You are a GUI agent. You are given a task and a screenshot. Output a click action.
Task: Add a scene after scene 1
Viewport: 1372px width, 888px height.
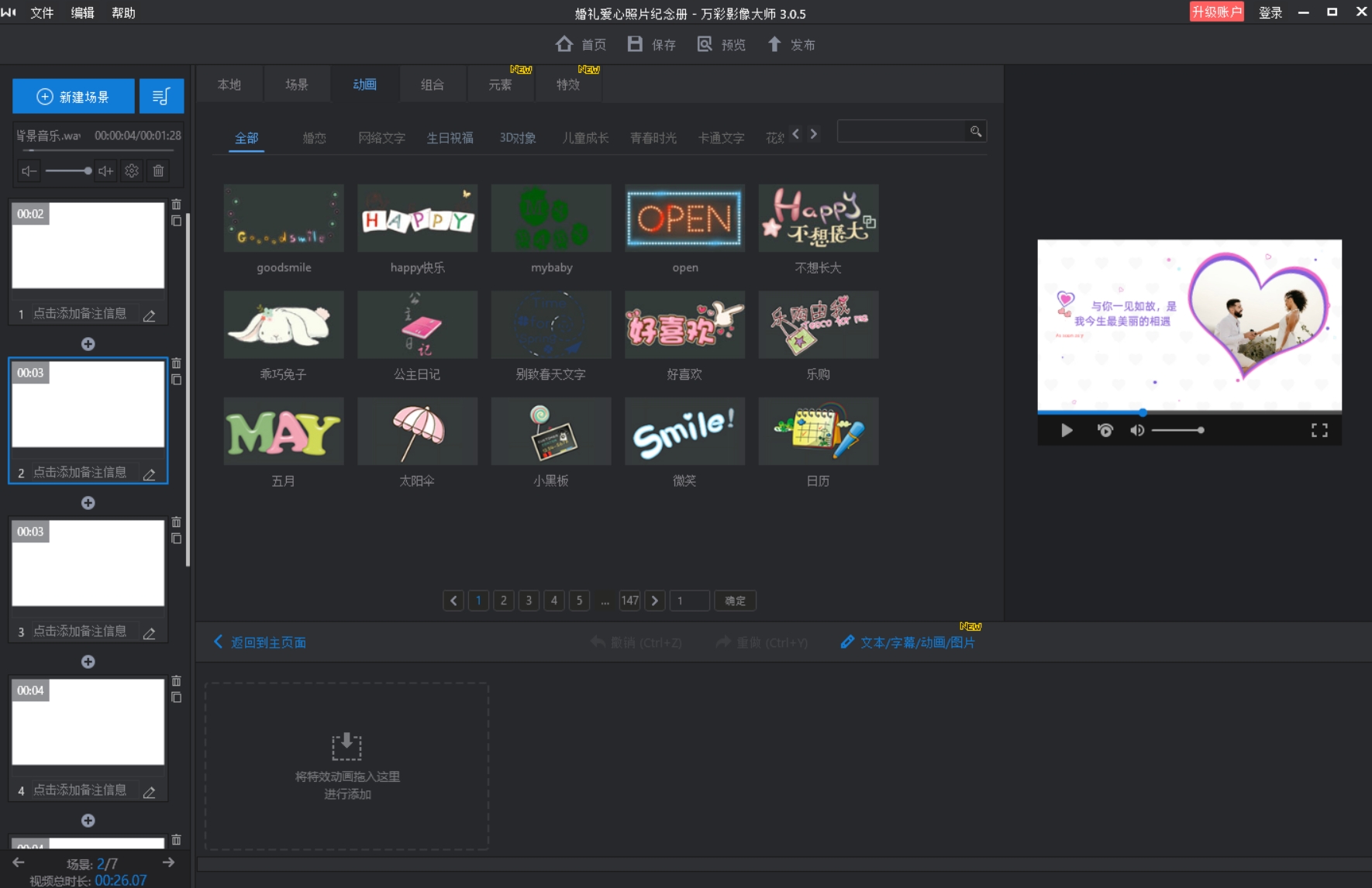click(88, 344)
